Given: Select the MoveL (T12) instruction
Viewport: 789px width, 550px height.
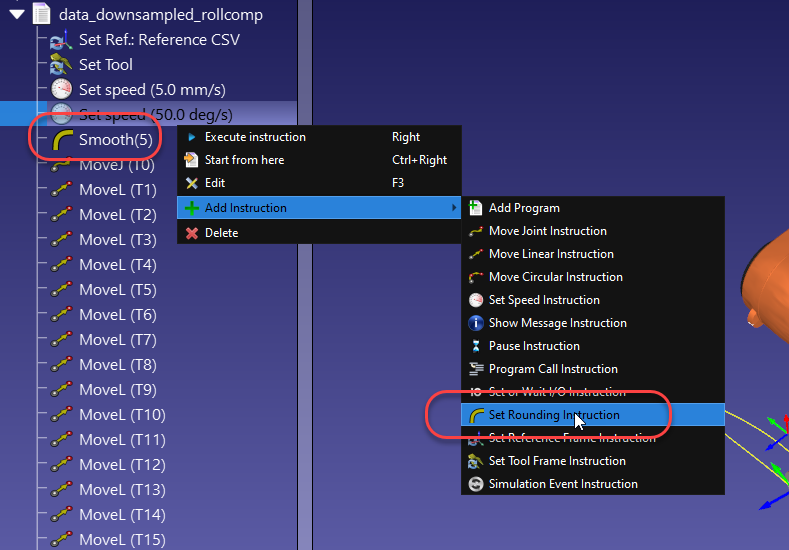Looking at the screenshot, I should 122,464.
